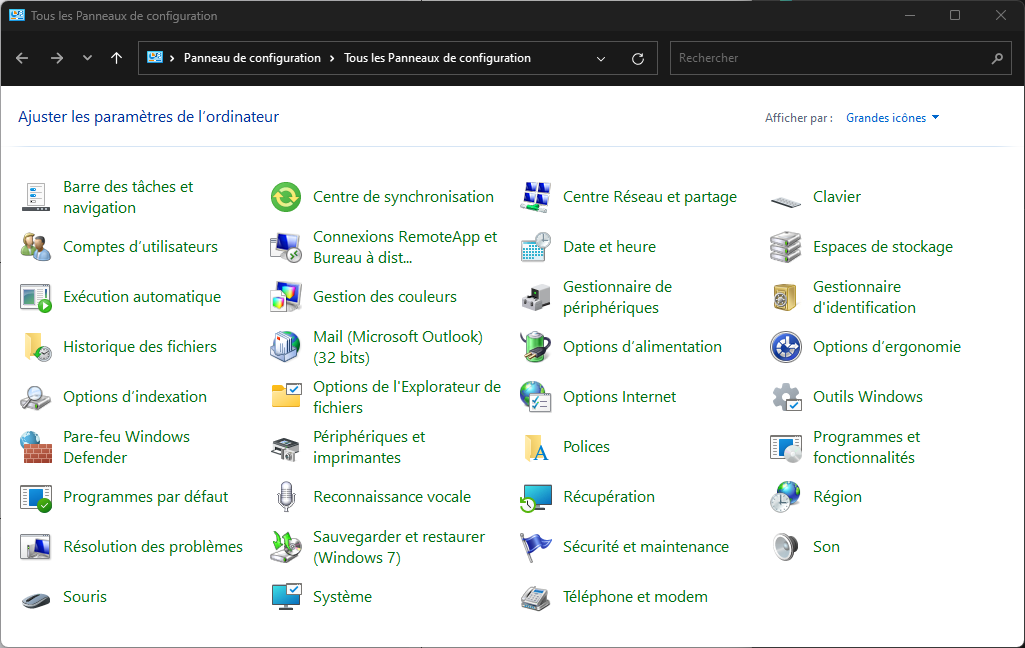Expand the chevron after Panneau de configuration
1025x648 pixels.
pos(332,58)
